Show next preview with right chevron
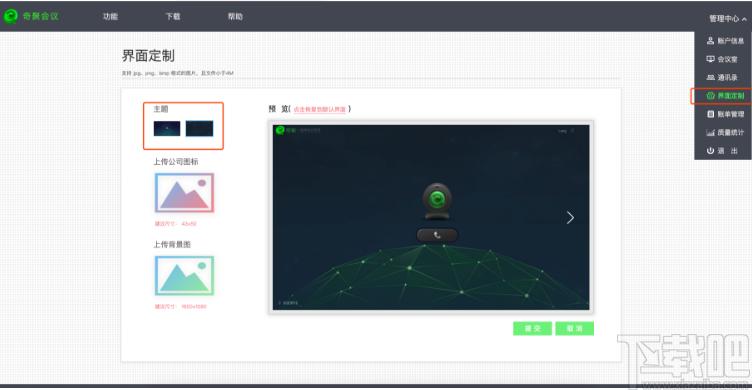The image size is (752, 390). (570, 218)
